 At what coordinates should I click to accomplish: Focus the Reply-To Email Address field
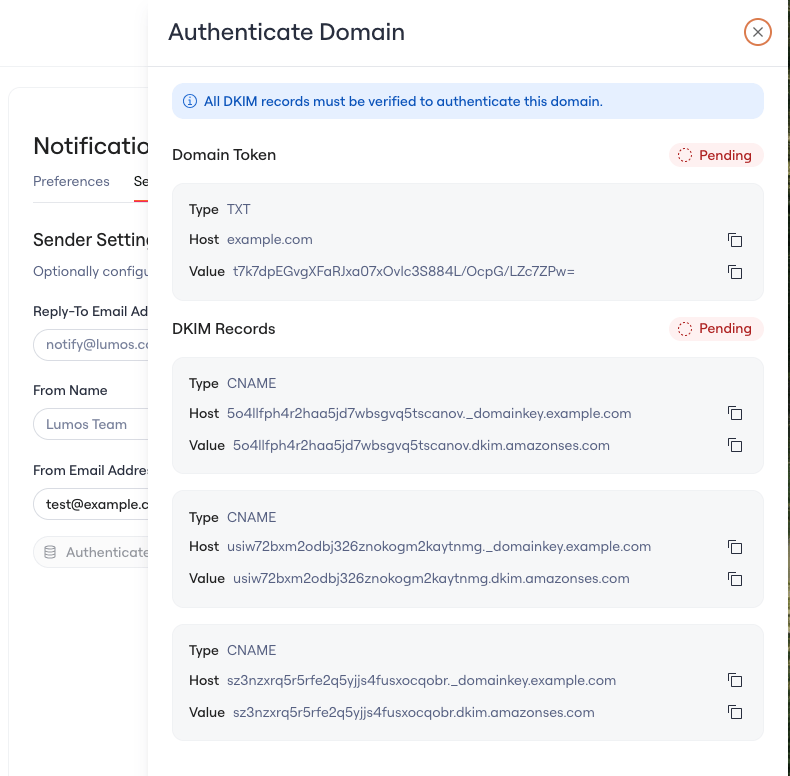(91, 345)
